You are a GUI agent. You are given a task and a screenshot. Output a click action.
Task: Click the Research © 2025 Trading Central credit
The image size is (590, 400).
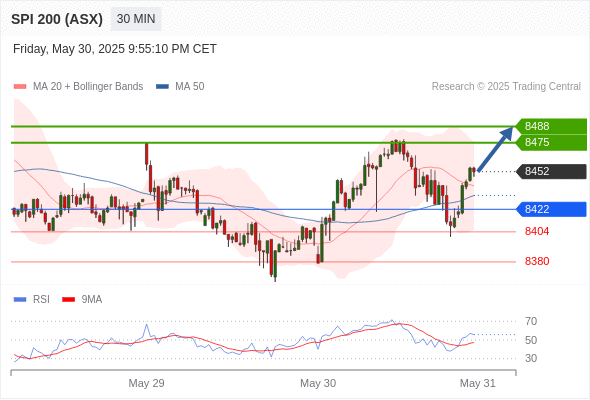pos(506,87)
